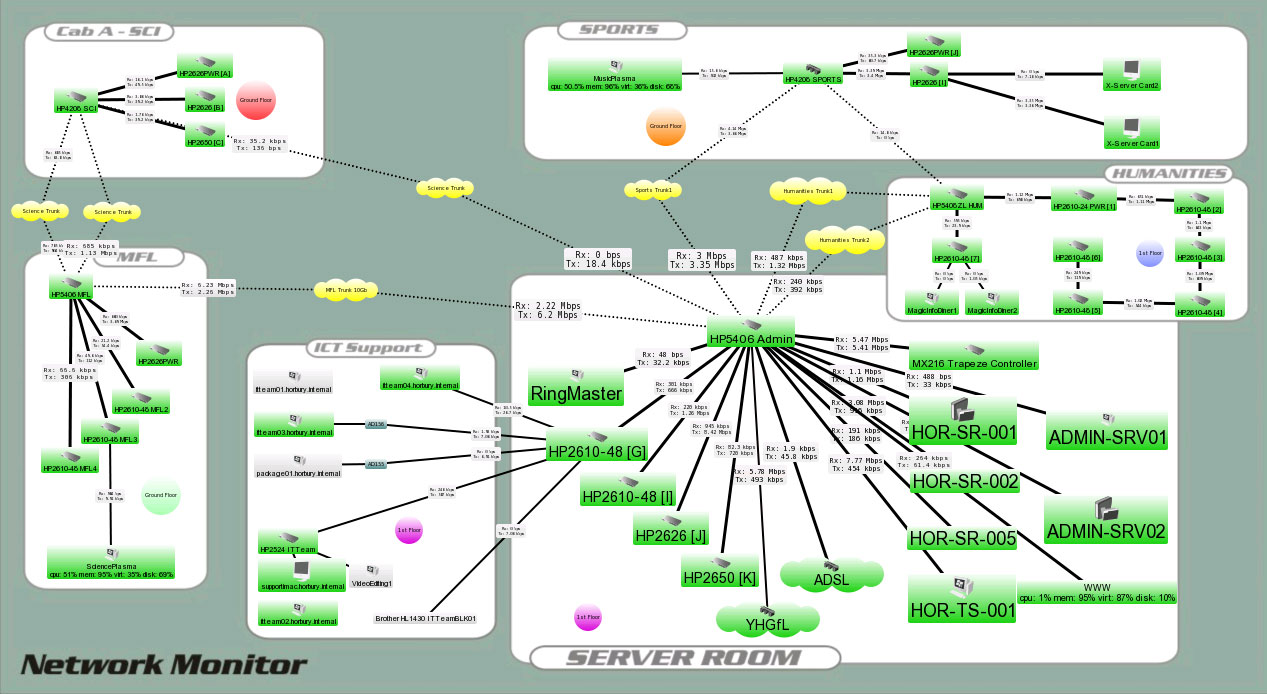Click the HP2610-48 MFL2 switch

(141, 402)
